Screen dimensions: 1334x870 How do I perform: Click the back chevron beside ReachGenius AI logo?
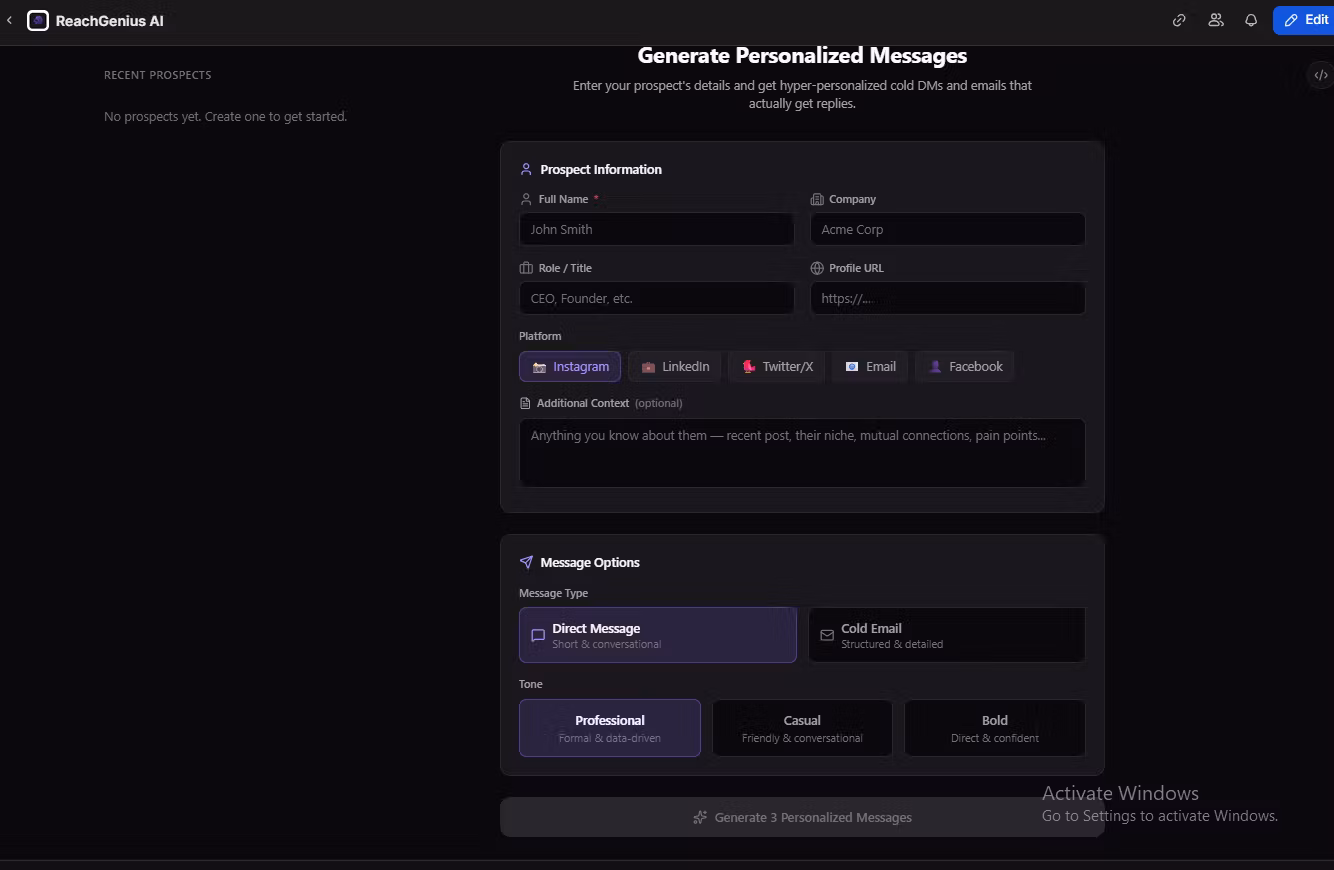click(x=10, y=20)
